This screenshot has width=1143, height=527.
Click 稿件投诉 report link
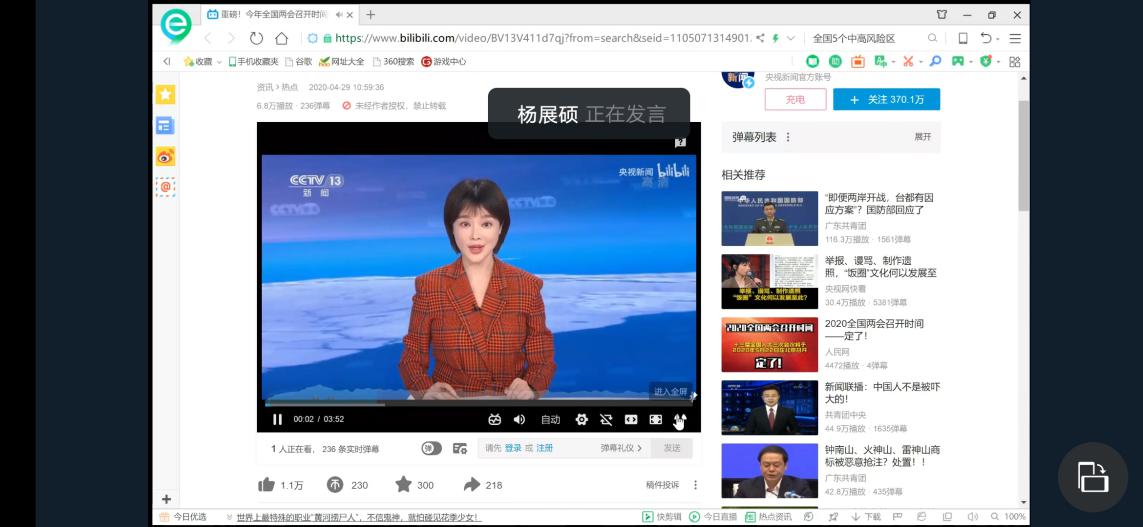point(662,485)
